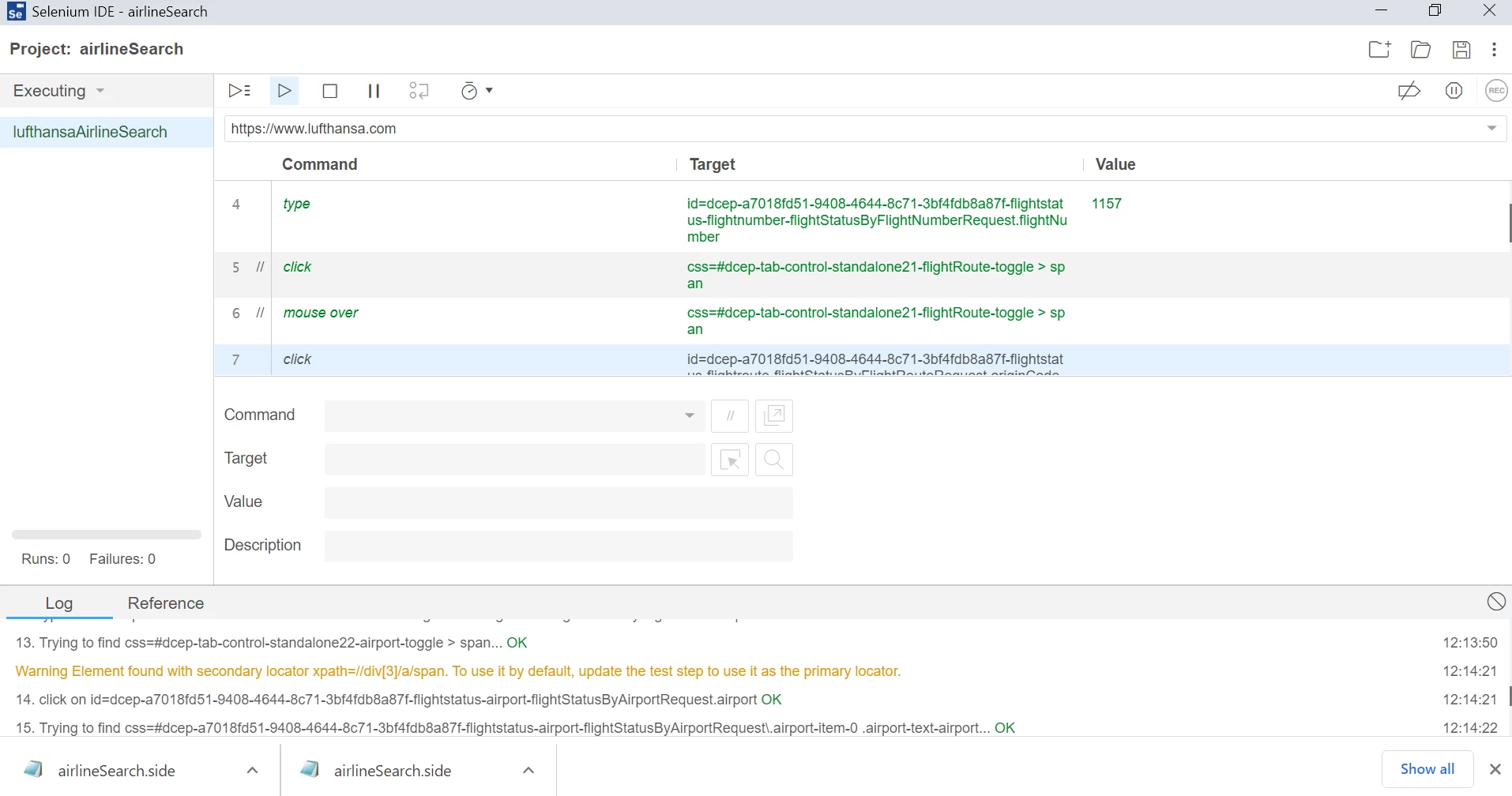Save the project
Image resolution: width=1512 pixels, height=796 pixels.
[x=1461, y=49]
